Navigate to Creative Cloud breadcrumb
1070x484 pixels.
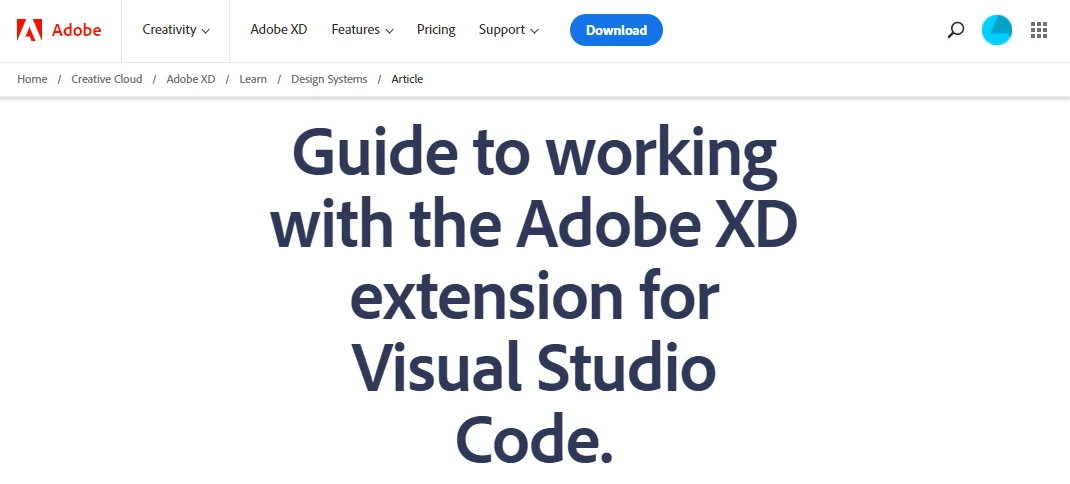pos(106,79)
